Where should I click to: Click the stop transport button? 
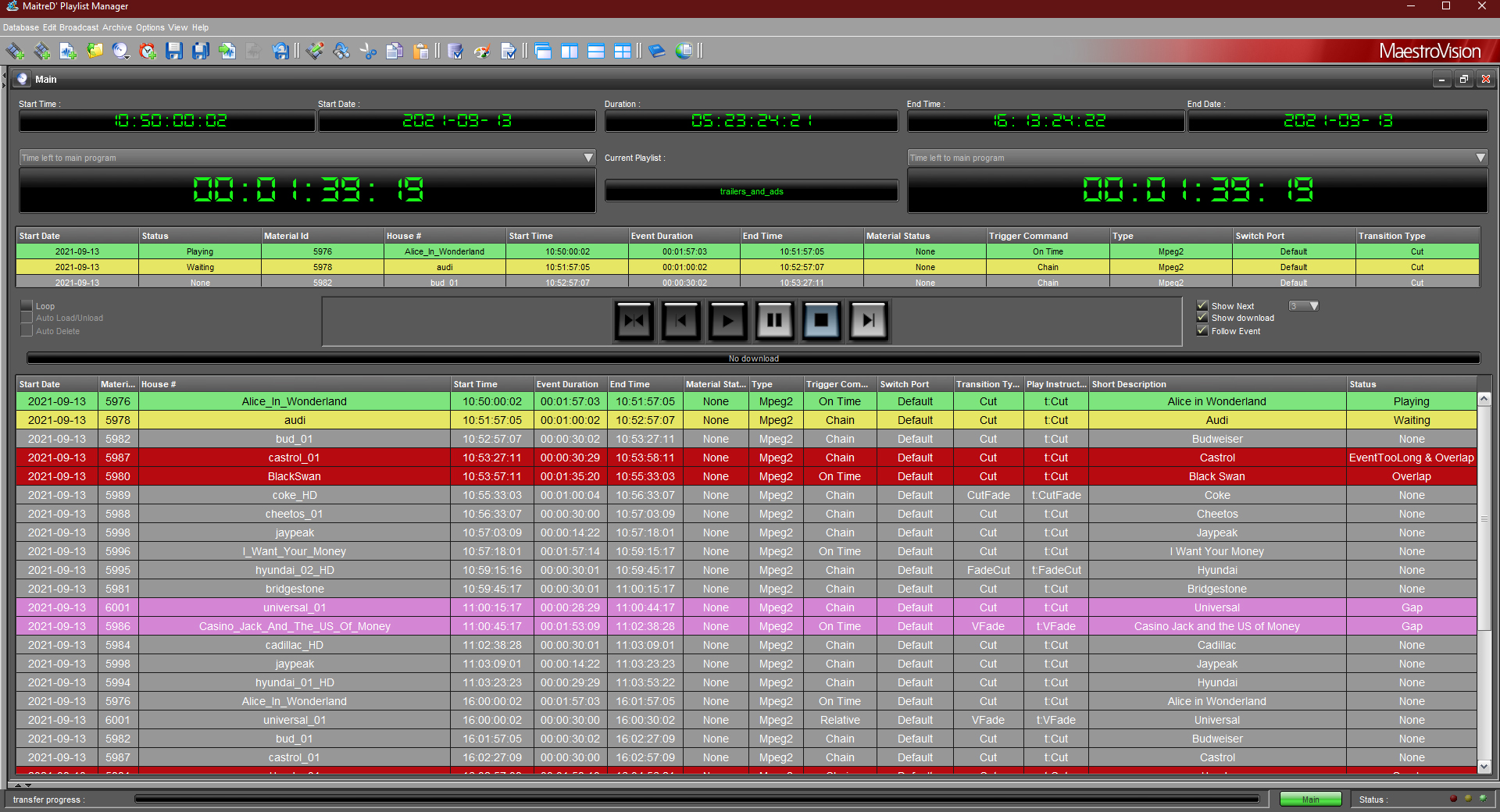click(821, 321)
